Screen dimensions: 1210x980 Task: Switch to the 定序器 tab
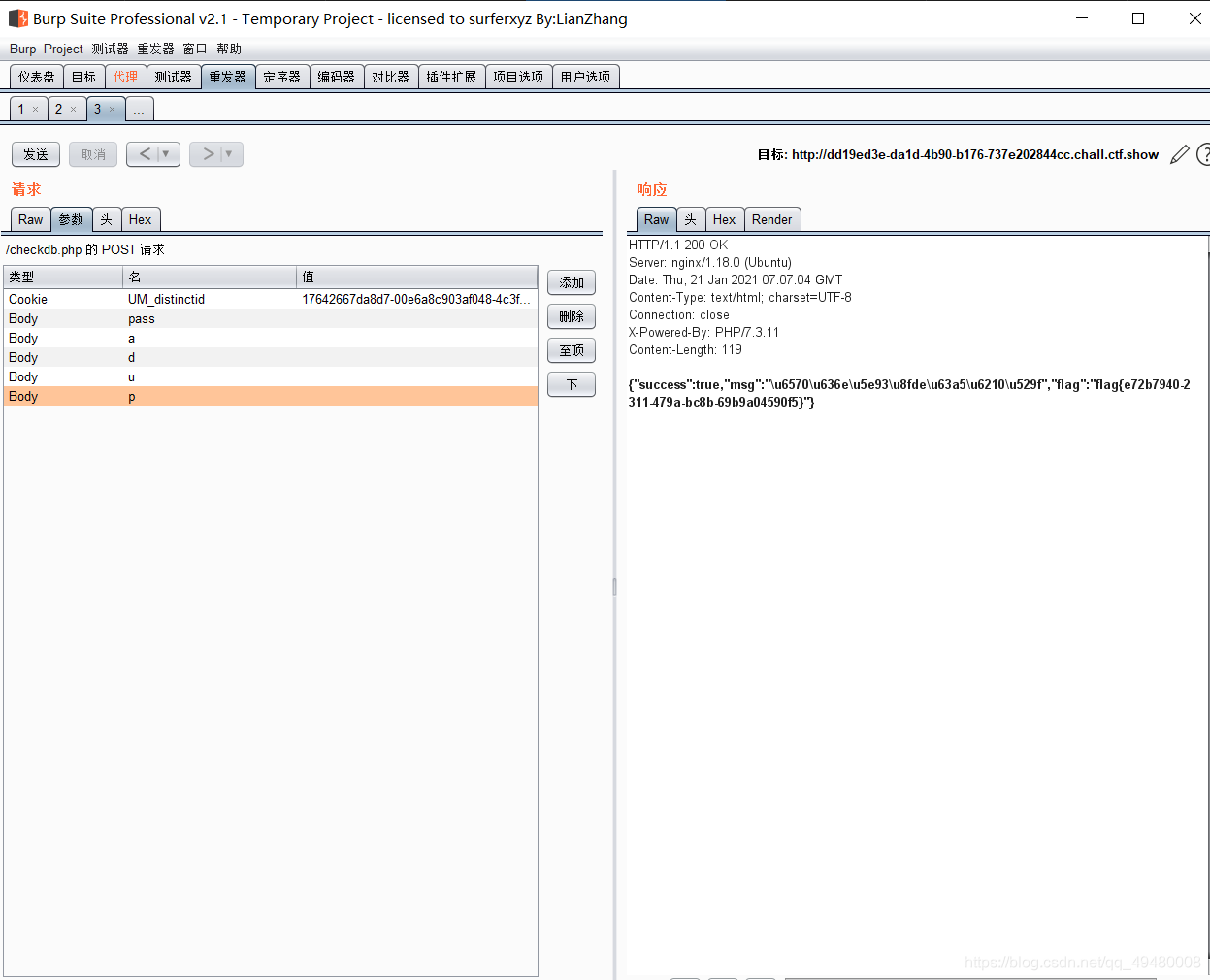(x=282, y=77)
